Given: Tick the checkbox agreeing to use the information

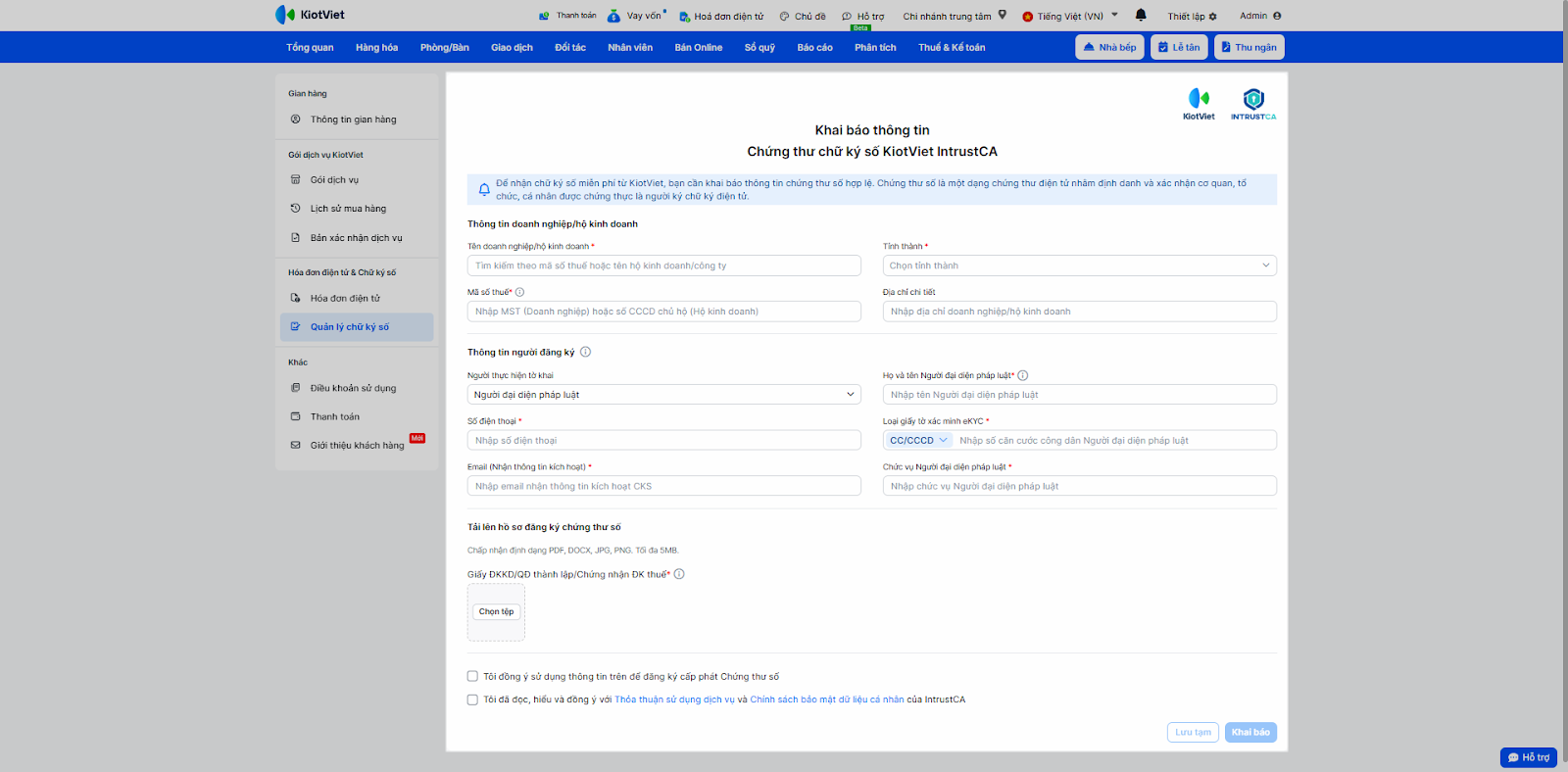Looking at the screenshot, I should (472, 676).
